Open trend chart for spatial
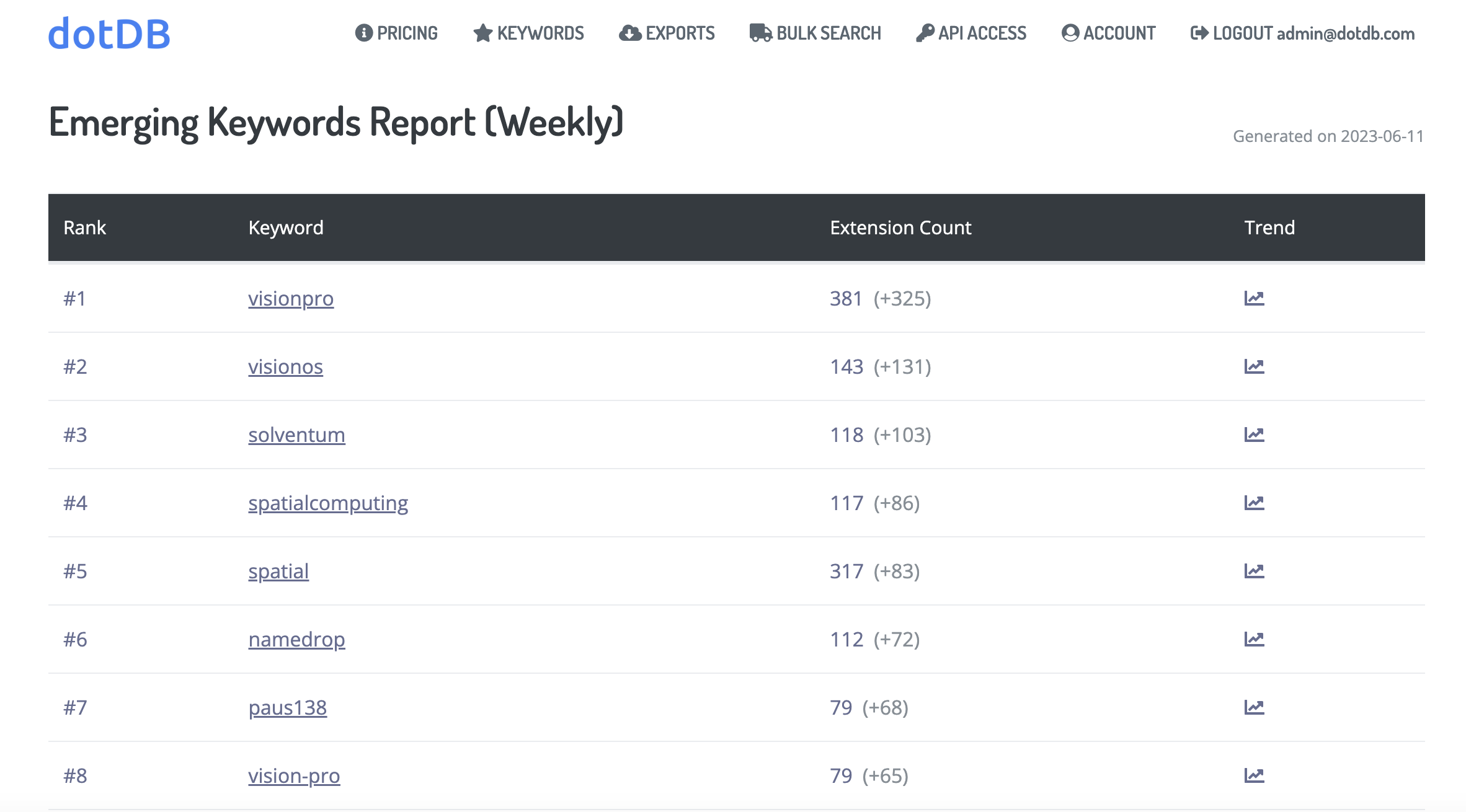 point(1254,571)
